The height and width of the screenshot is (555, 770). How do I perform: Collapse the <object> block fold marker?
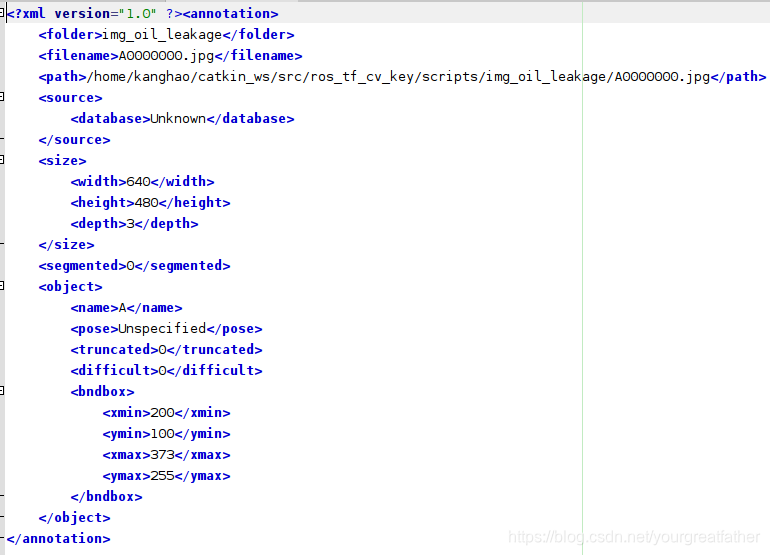[x=1, y=285]
